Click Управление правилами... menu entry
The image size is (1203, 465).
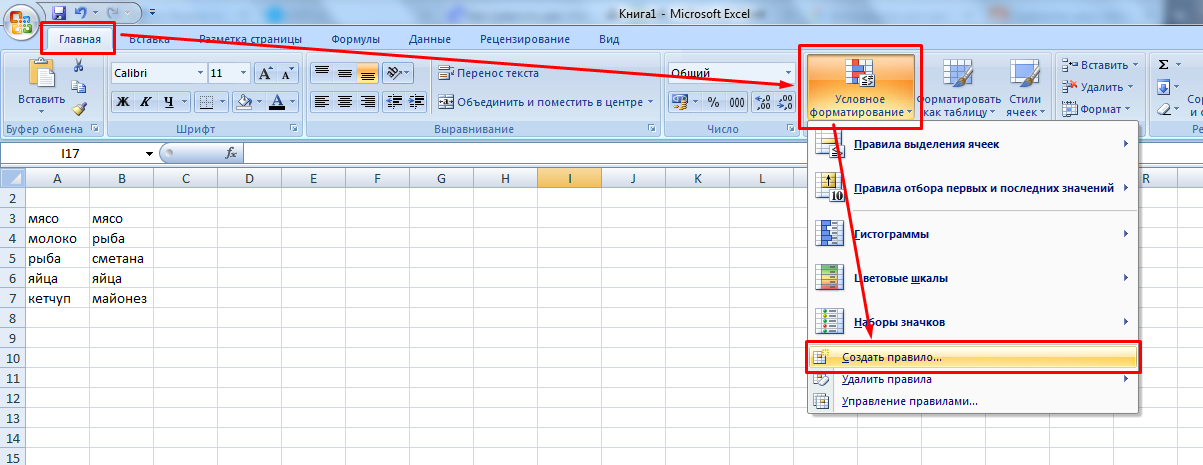(x=909, y=401)
